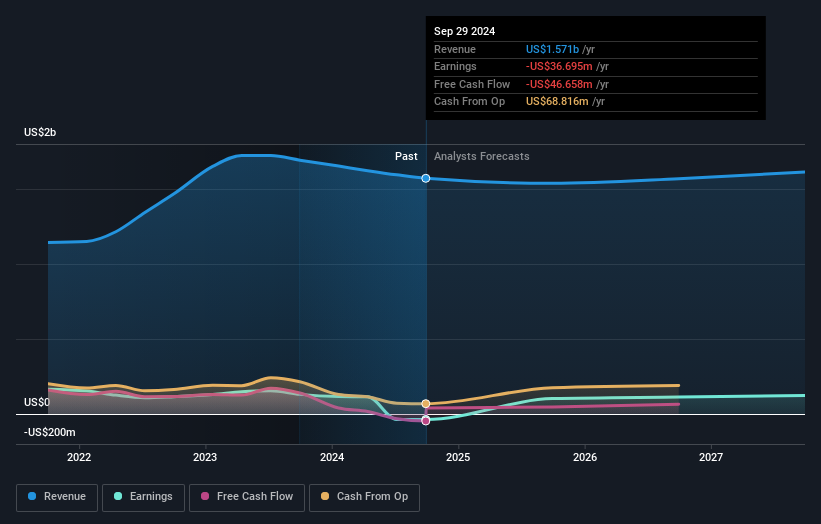The width and height of the screenshot is (821, 524).
Task: Click the 2027 x-axis label
Action: (x=711, y=458)
